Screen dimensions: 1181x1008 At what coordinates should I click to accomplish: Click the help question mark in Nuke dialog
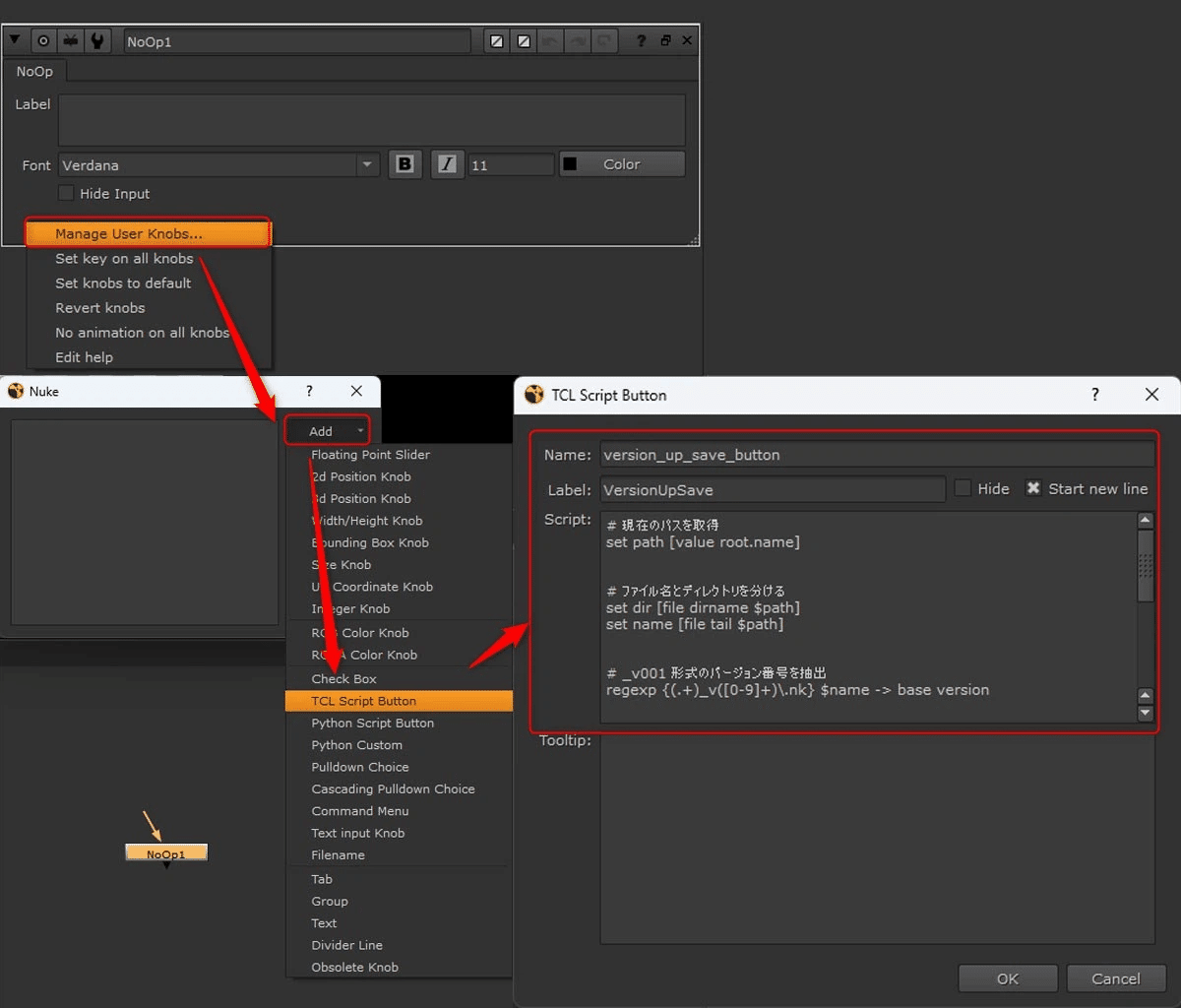(309, 392)
